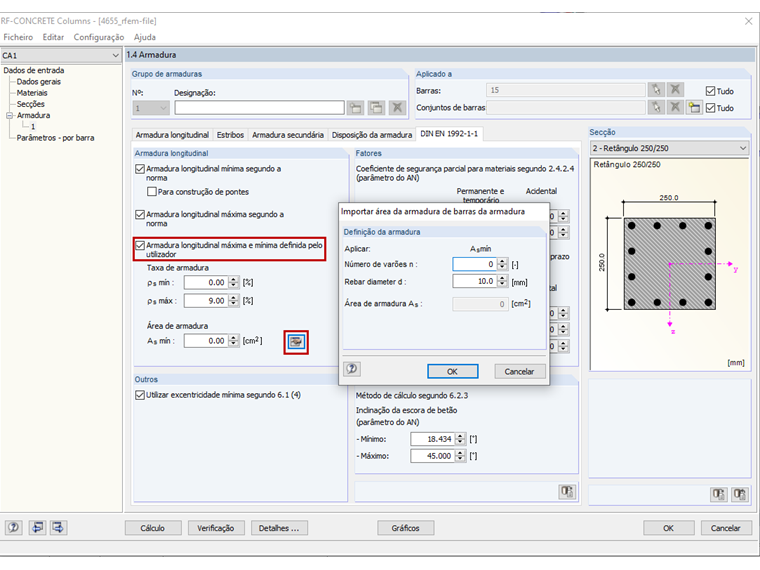Click the help icon in the import dialog

pyautogui.click(x=352, y=369)
